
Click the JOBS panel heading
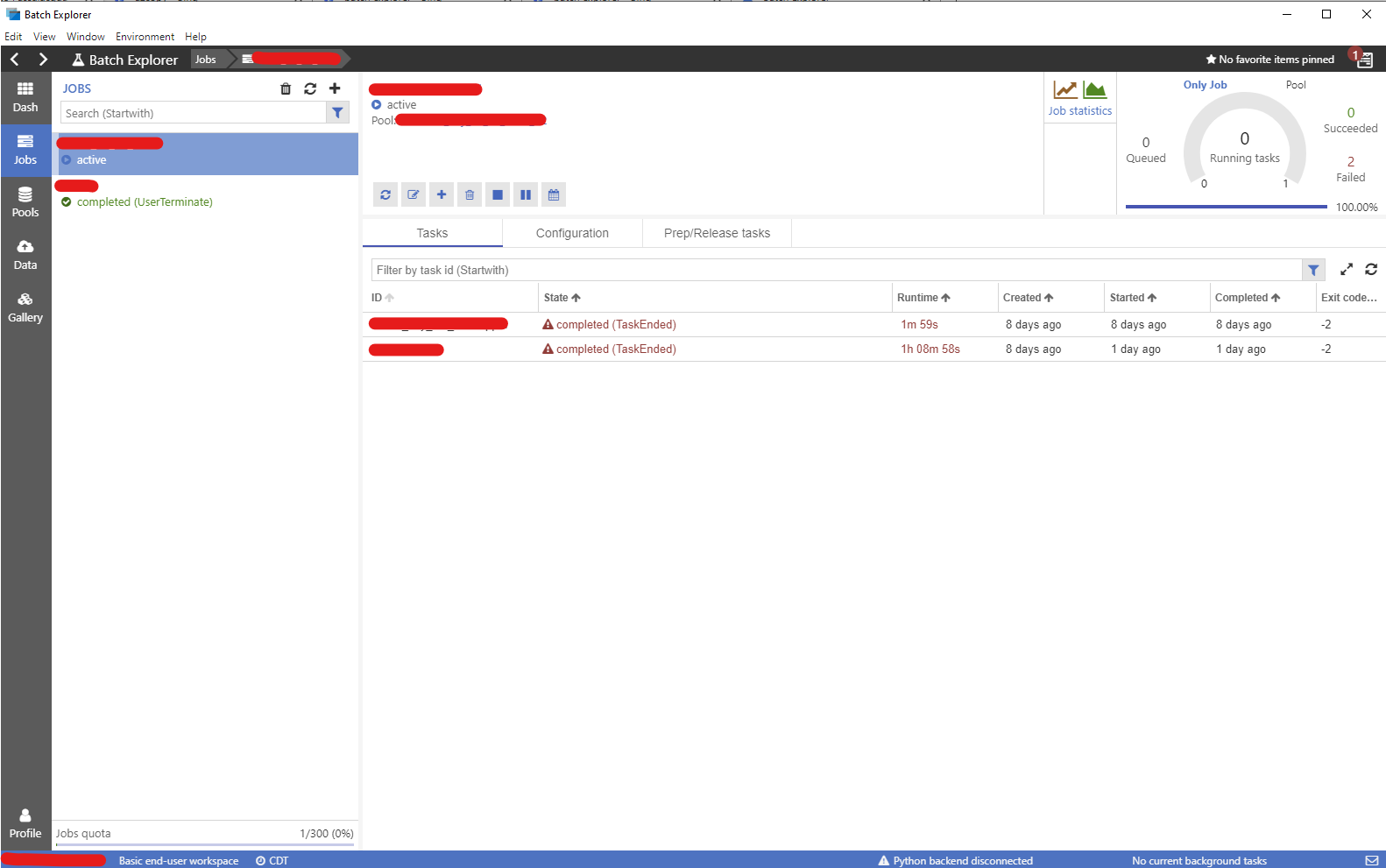(x=77, y=88)
